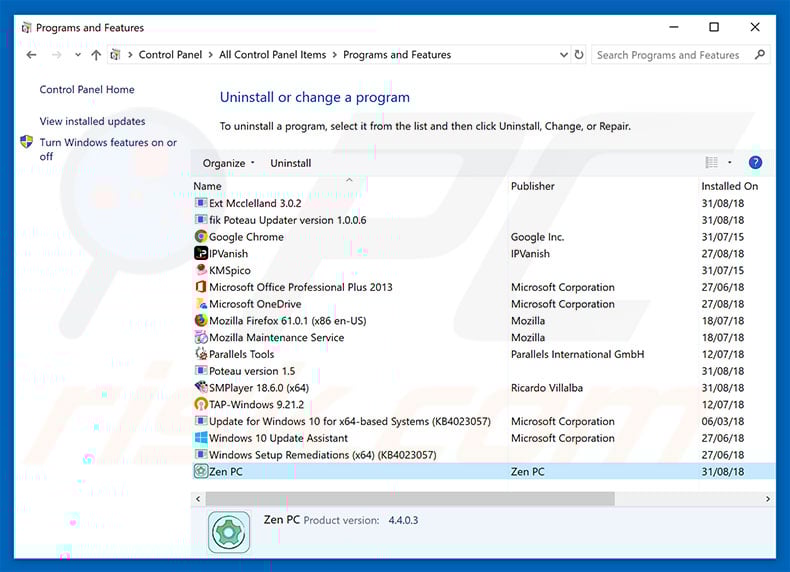This screenshot has width=790, height=572.
Task: Click the forward navigation arrow
Action: pyautogui.click(x=56, y=54)
